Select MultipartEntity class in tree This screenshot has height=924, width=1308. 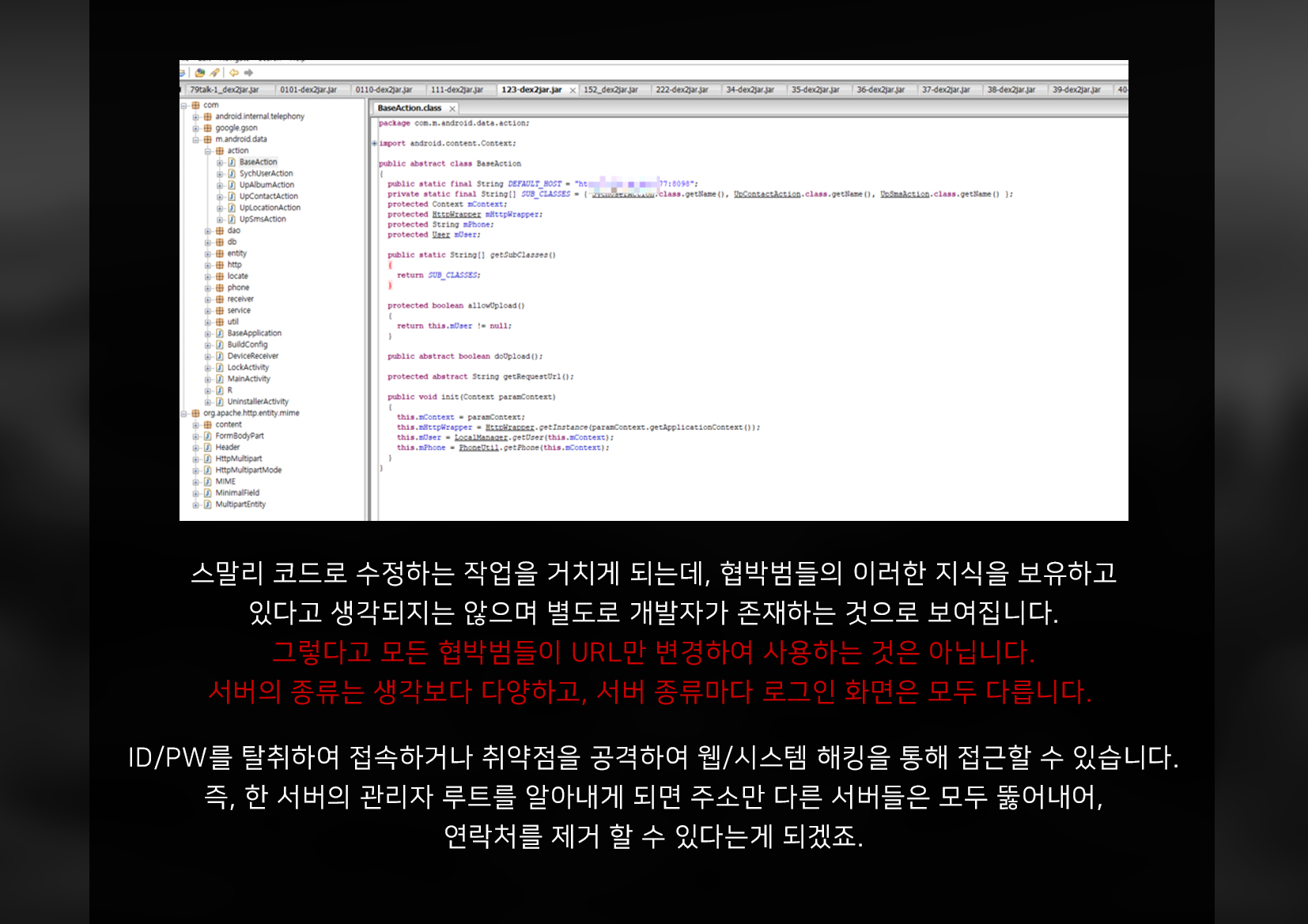(241, 504)
